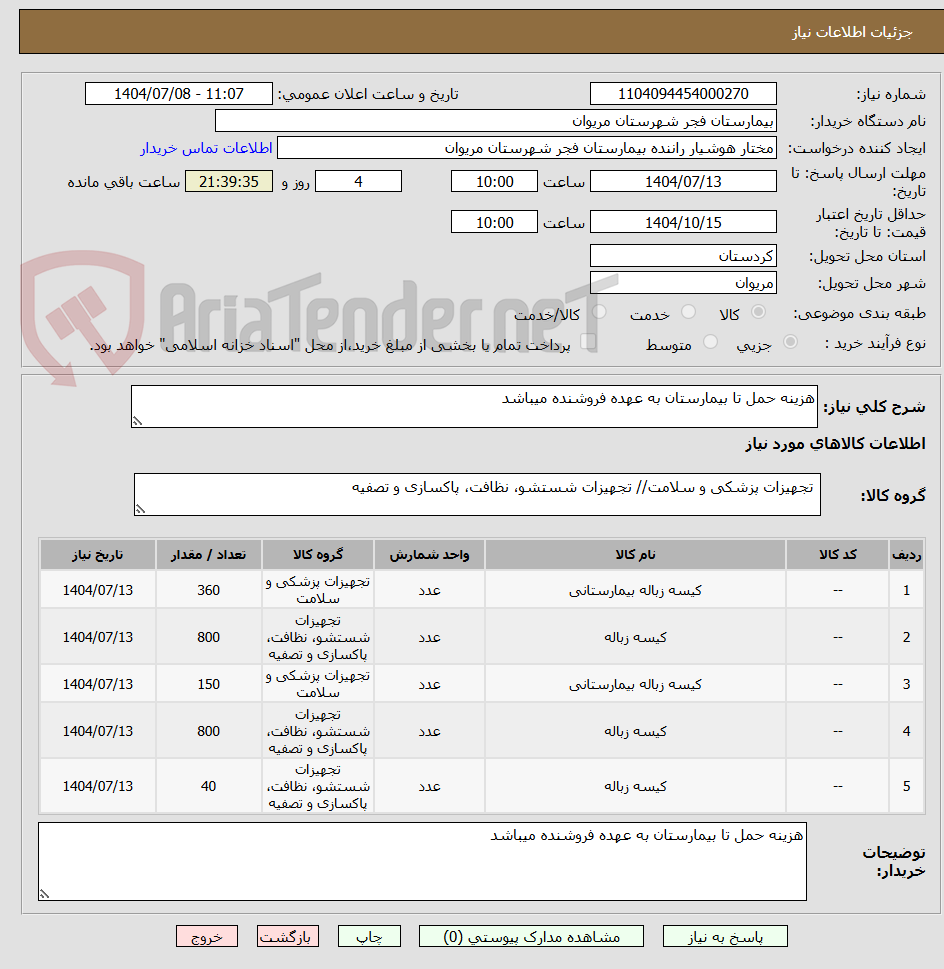Open مشاهده مدارک پیوستی attachments
This screenshot has height=969, width=944.
tap(531, 936)
